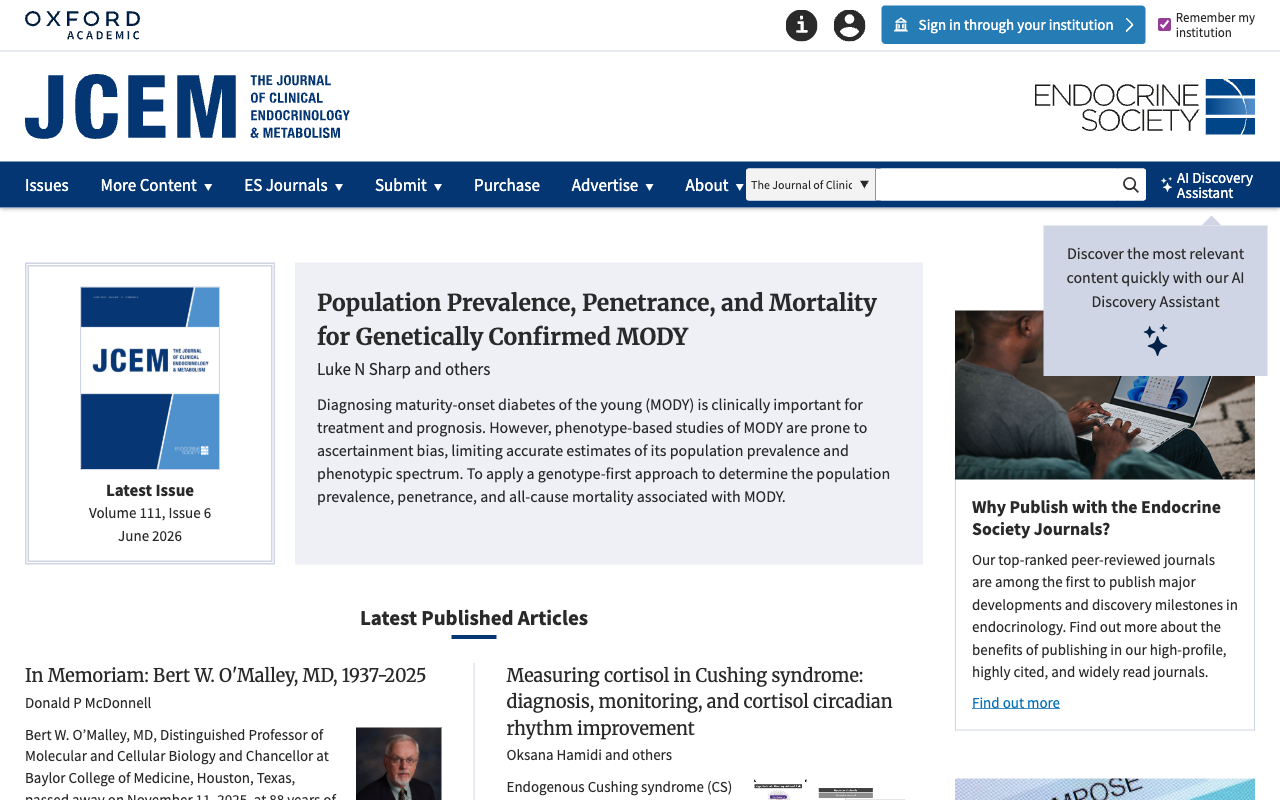Launch the AI Discovery Assistant
1280x800 pixels.
tap(1206, 185)
